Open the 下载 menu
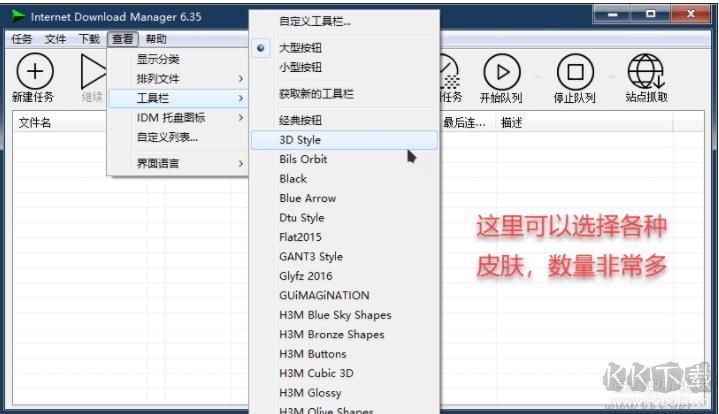Image resolution: width=719 pixels, height=414 pixels. click(89, 39)
